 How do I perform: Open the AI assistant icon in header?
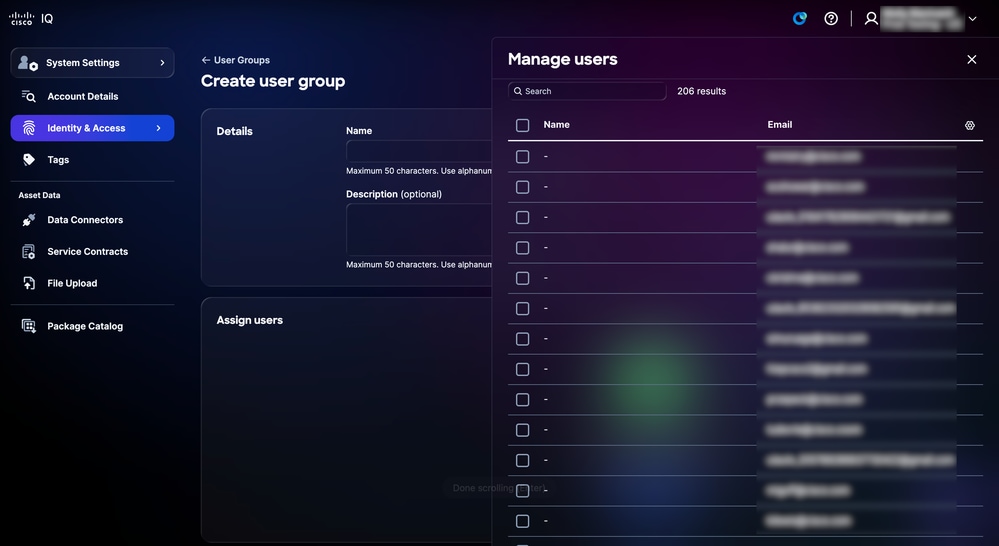click(x=800, y=18)
